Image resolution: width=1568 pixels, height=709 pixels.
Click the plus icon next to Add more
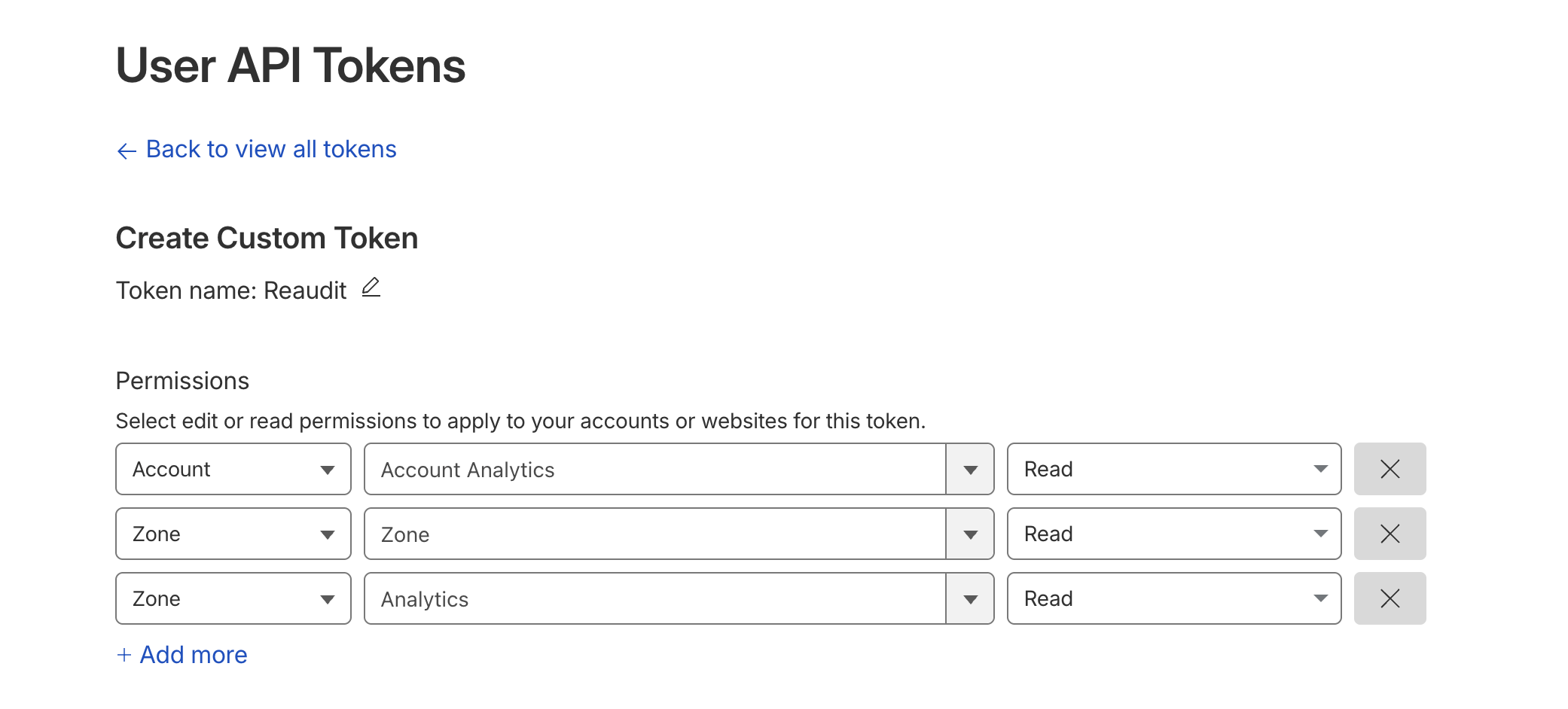pyautogui.click(x=124, y=655)
